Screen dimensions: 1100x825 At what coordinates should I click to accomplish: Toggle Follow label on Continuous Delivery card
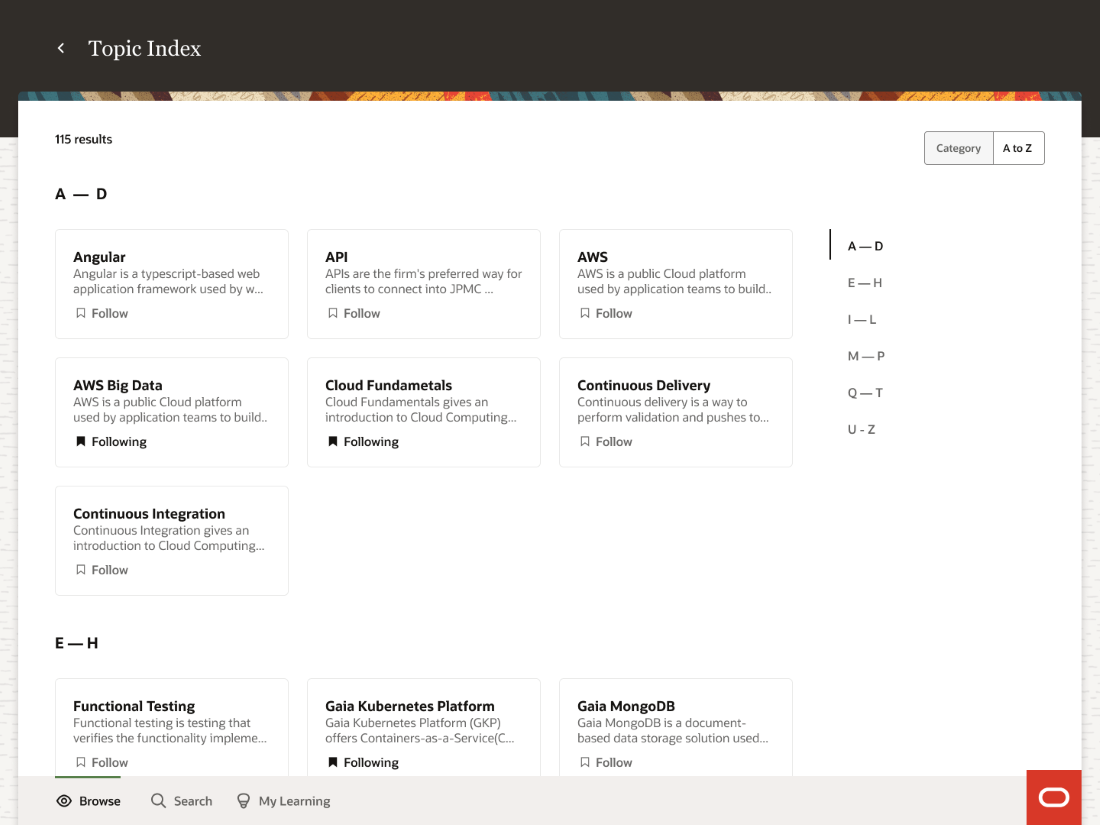click(x=614, y=442)
